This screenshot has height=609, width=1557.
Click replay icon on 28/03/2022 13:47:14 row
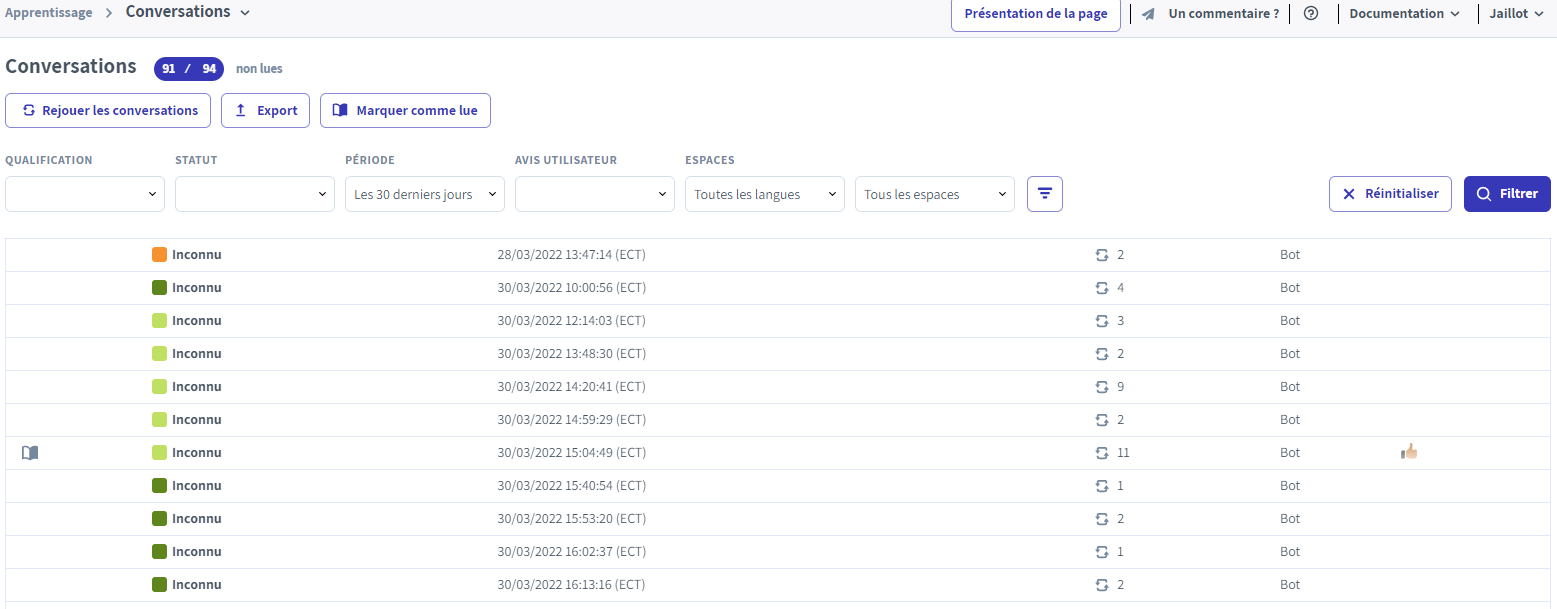tap(1102, 255)
